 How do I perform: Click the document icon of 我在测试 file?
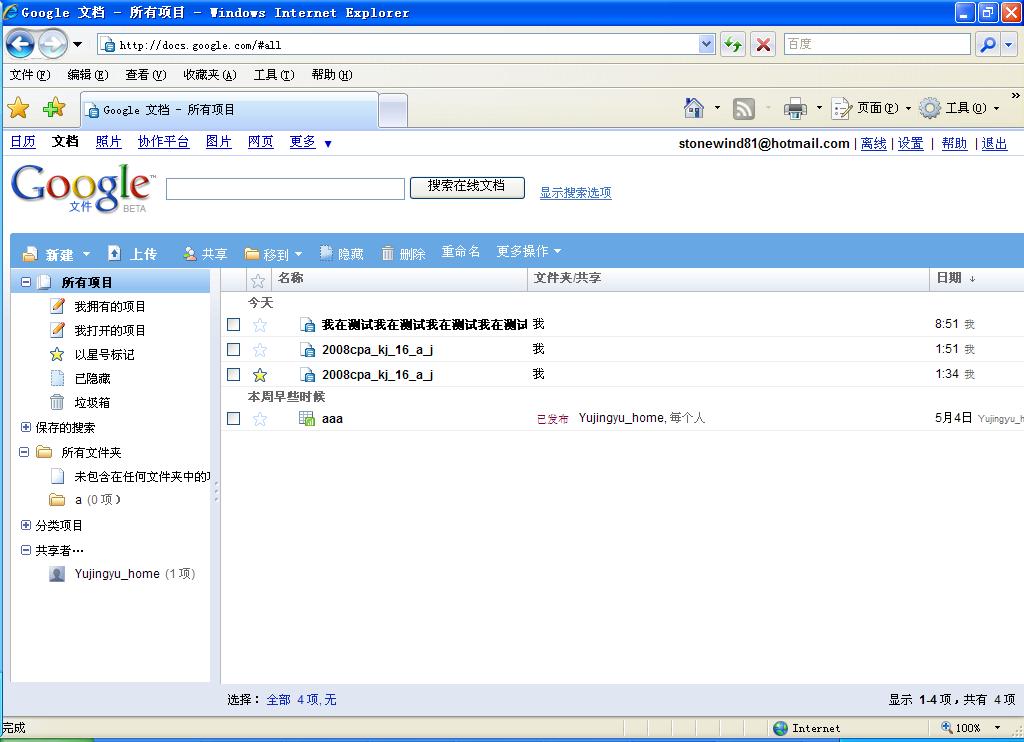[307, 325]
